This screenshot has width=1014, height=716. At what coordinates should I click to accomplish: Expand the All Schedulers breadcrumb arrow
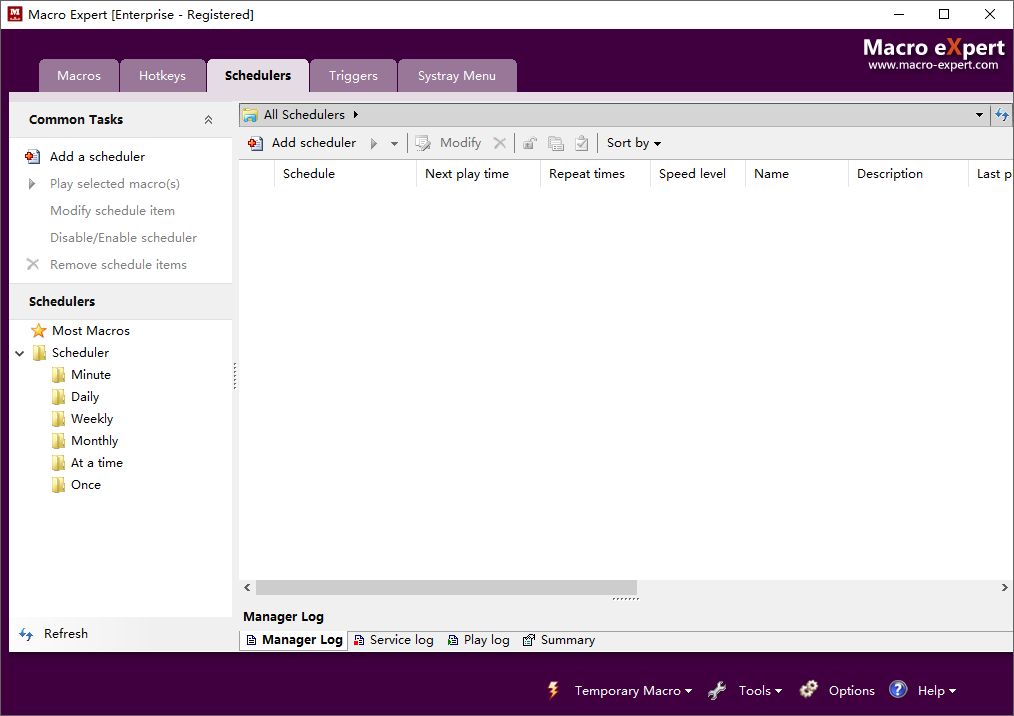(356, 114)
